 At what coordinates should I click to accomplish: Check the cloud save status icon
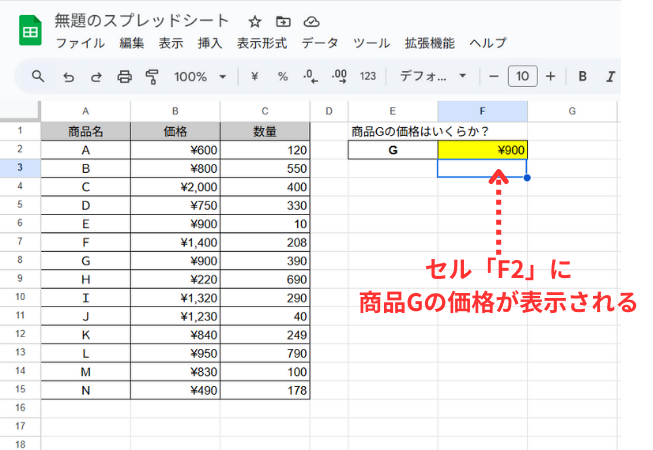click(311, 21)
